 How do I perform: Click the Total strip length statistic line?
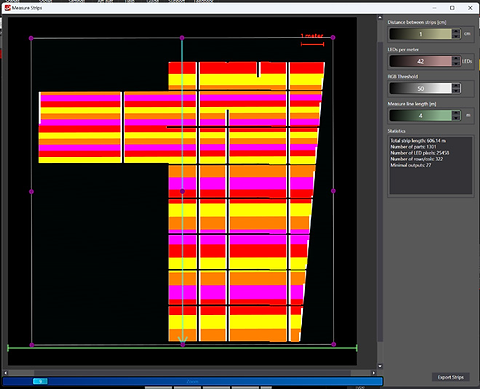tap(418, 141)
